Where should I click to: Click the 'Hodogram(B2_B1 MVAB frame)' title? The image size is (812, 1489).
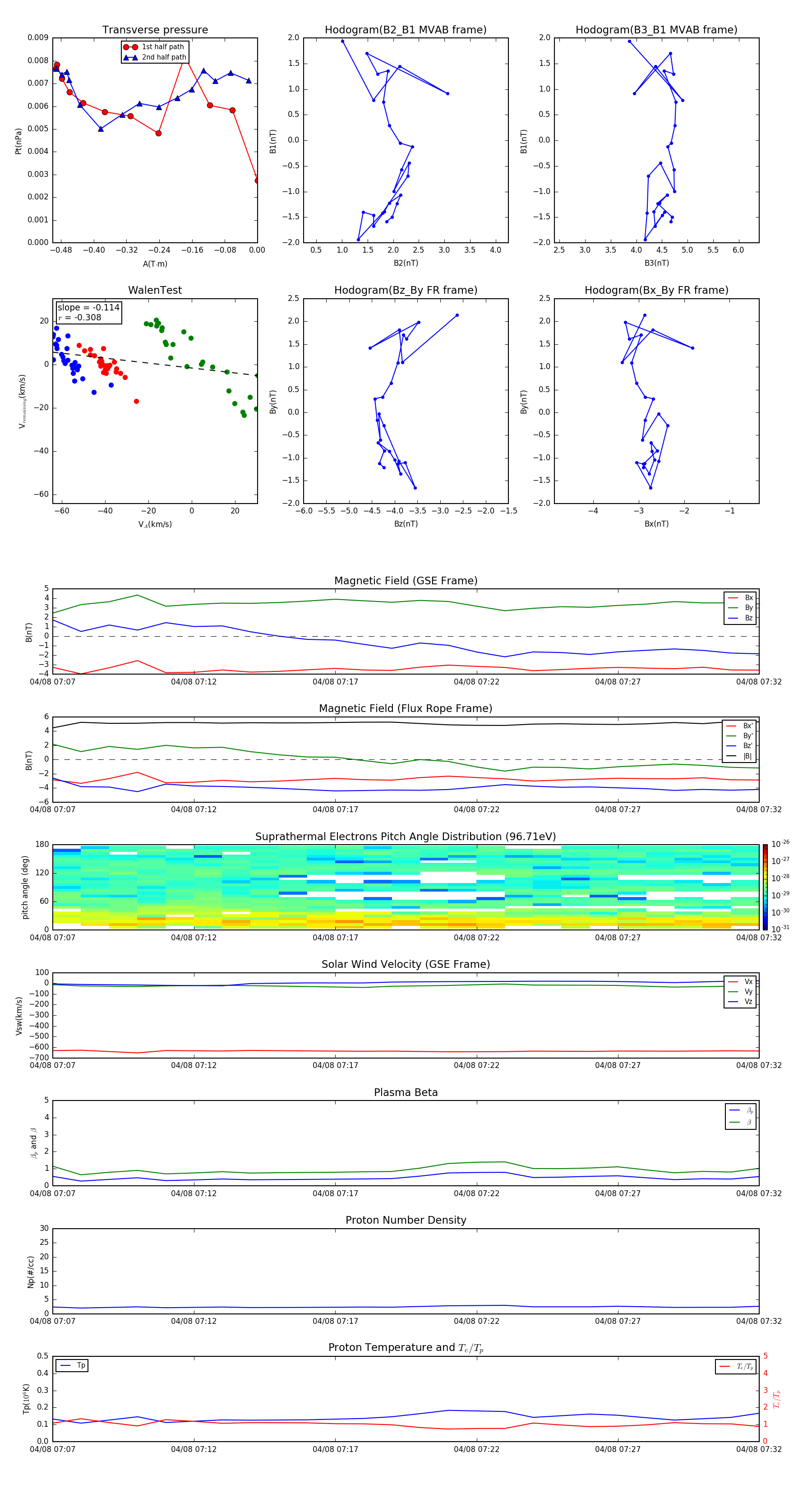(x=406, y=30)
